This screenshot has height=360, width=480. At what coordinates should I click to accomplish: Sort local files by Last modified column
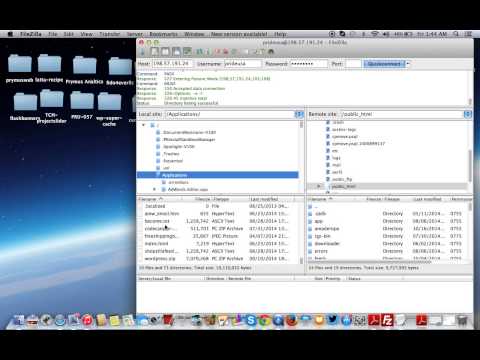(271, 199)
